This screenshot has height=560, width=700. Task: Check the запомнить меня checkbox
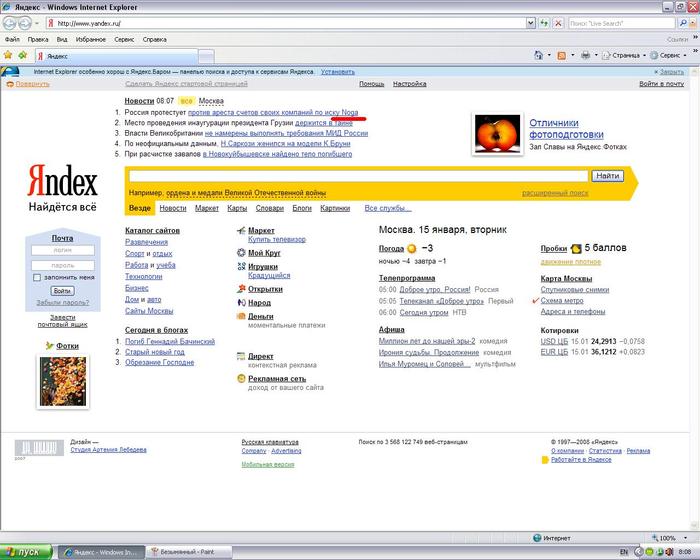(x=37, y=278)
